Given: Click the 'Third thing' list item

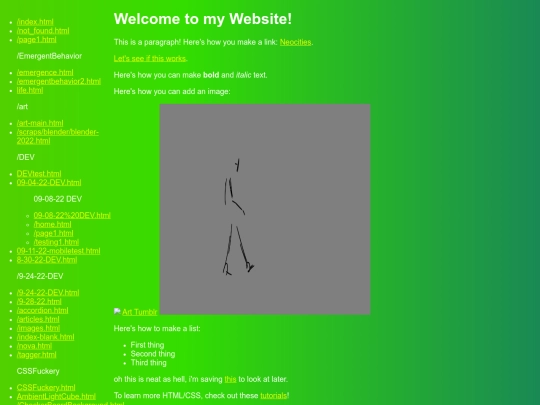Looking at the screenshot, I should pyautogui.click(x=149, y=363).
